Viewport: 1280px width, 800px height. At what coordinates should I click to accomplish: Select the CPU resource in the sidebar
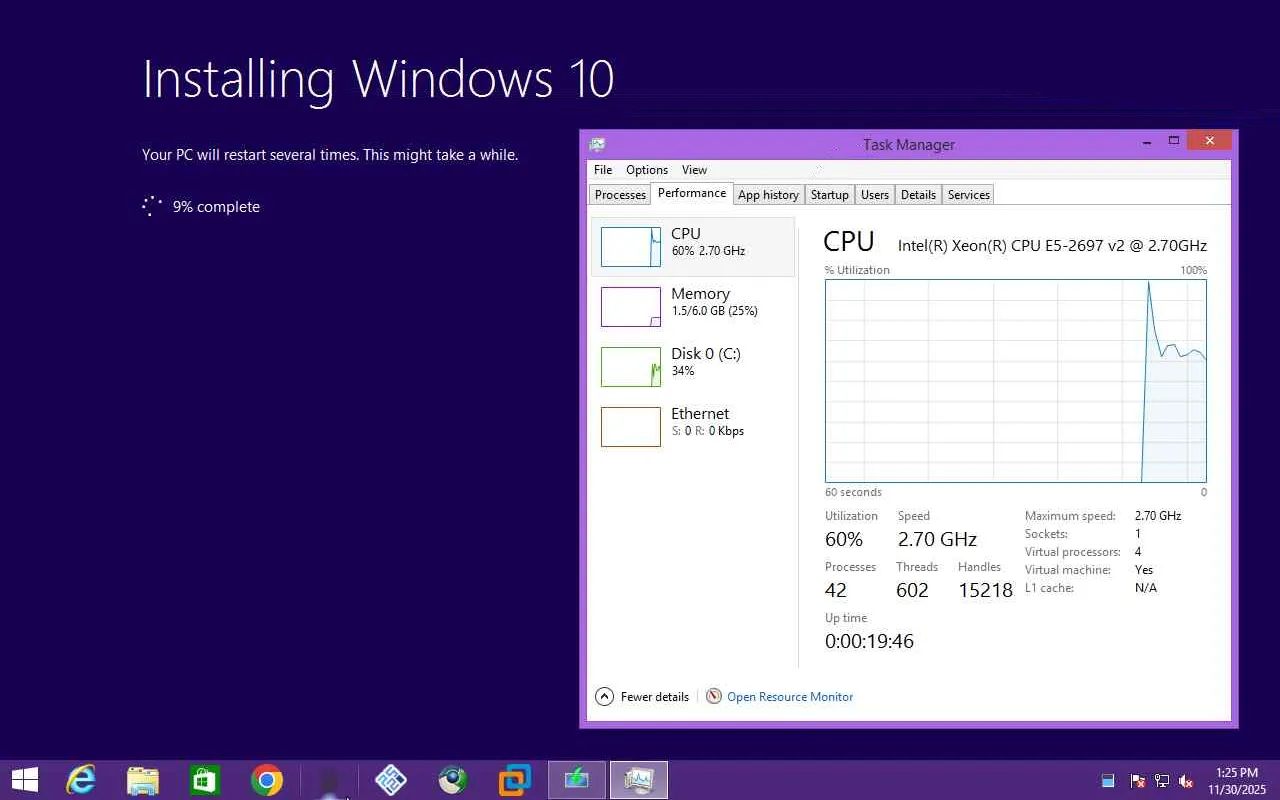(x=693, y=246)
